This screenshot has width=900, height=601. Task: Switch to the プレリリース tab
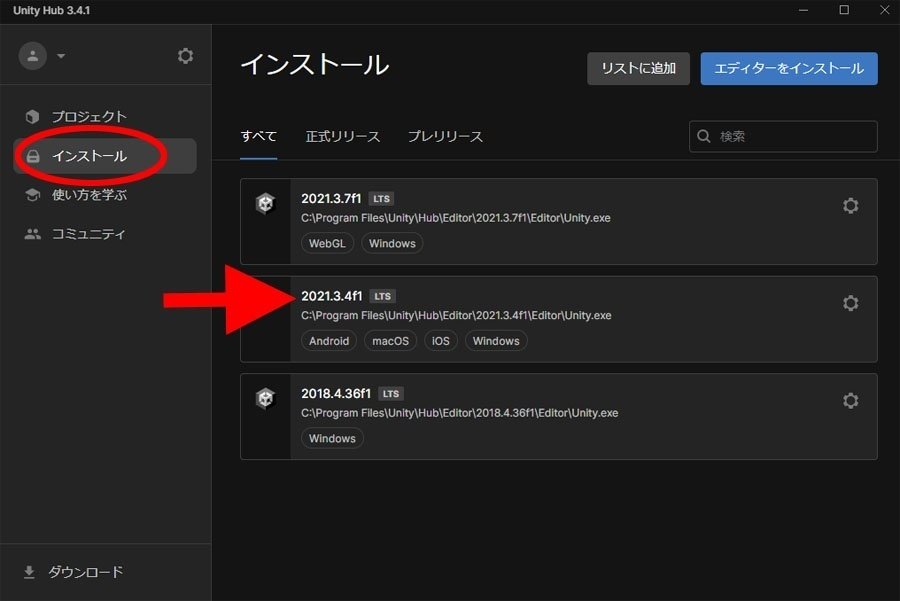click(x=445, y=137)
